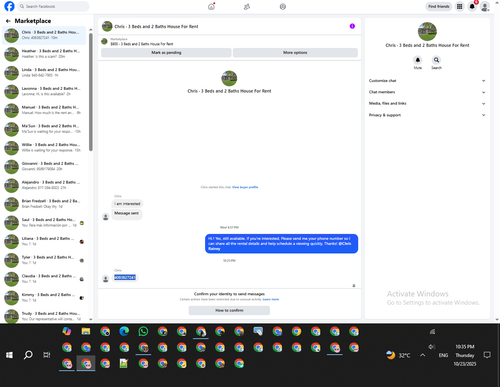Click the volume speaker tray icon
This screenshot has height=387, width=500.
432,347
